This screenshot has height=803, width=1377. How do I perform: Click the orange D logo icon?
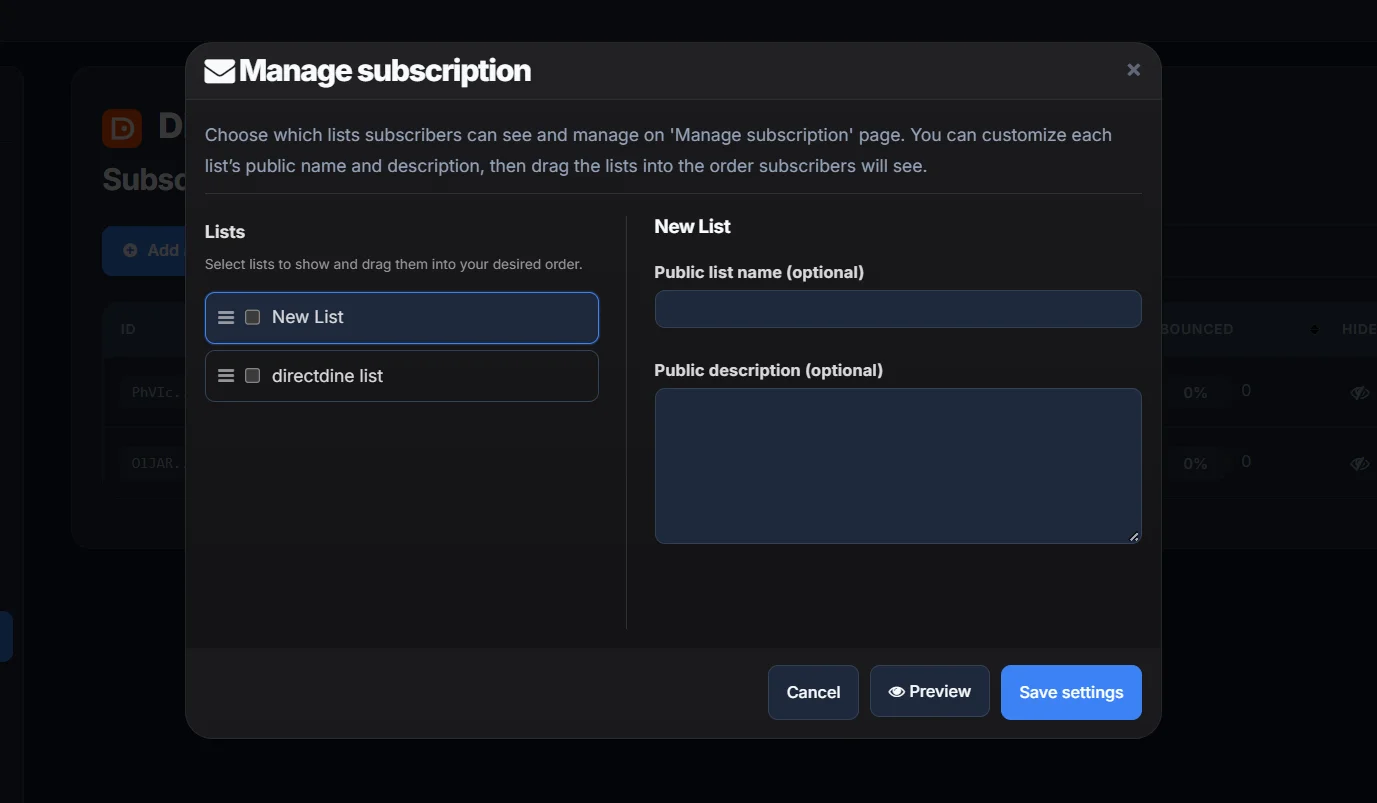pyautogui.click(x=122, y=128)
